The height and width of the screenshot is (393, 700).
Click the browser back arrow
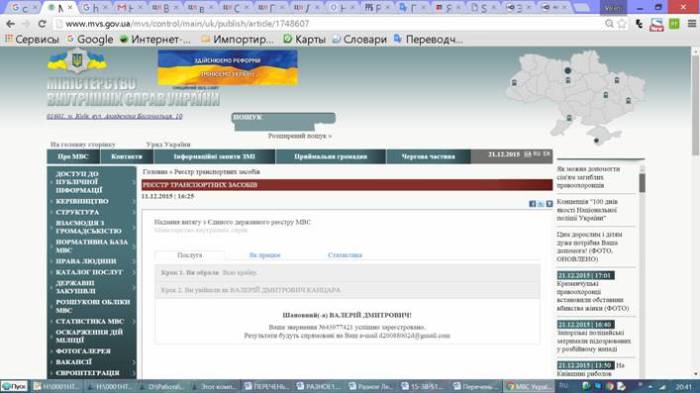click(10, 24)
